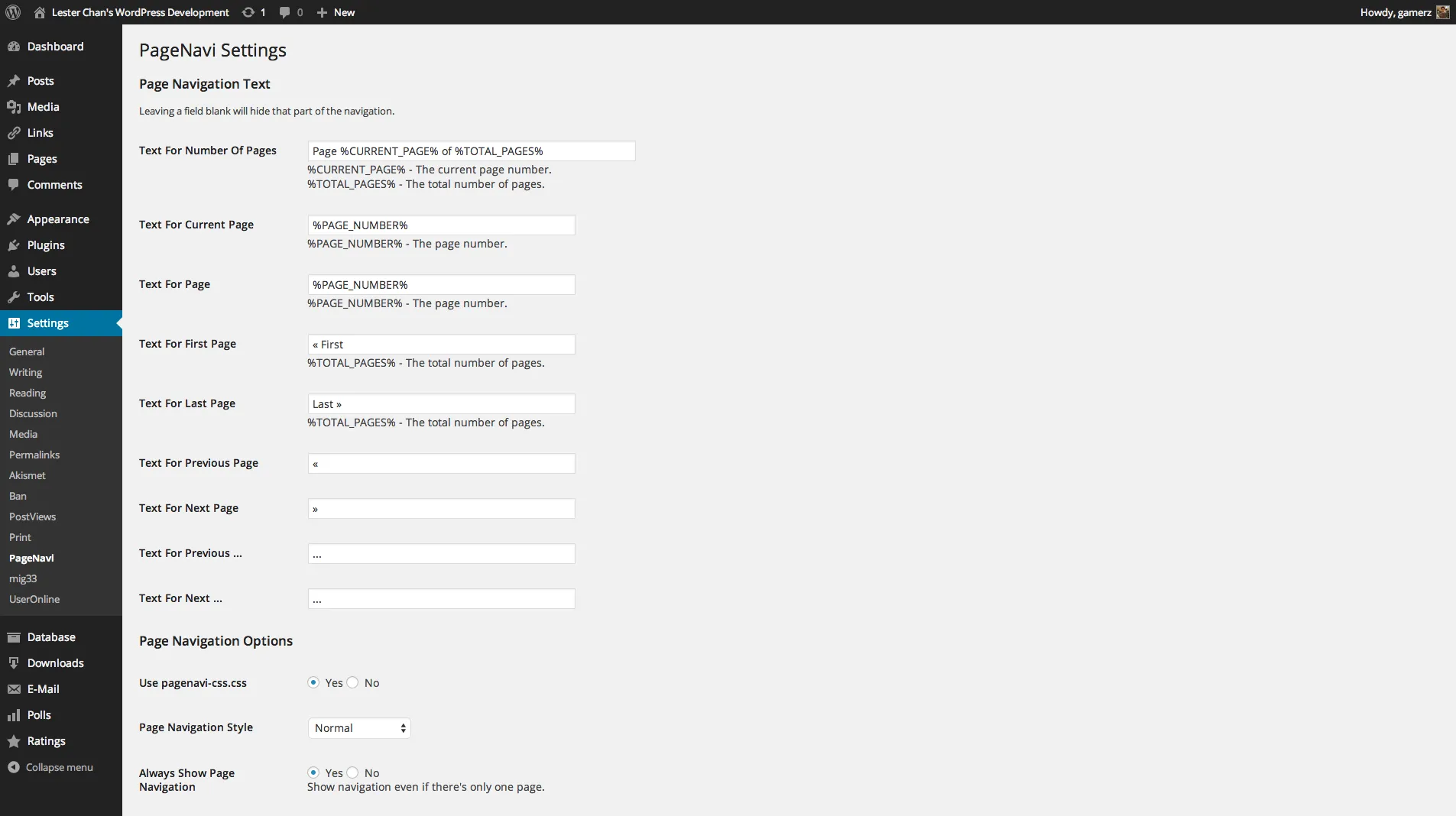1456x816 pixels.
Task: Click the plus New icon
Action: (322, 12)
